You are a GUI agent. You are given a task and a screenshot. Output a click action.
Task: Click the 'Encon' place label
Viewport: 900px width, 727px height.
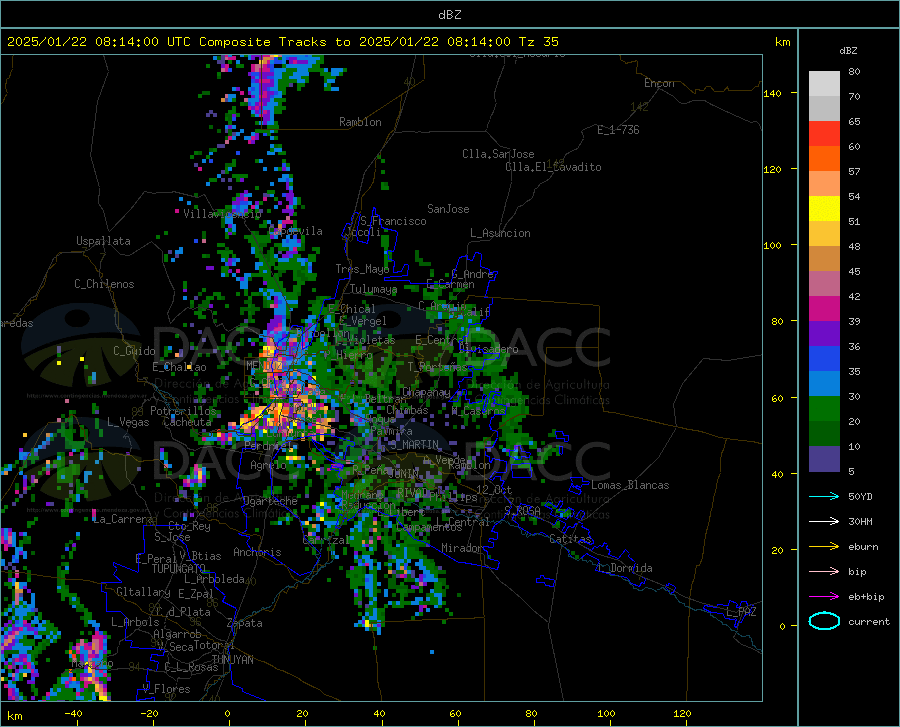click(659, 83)
